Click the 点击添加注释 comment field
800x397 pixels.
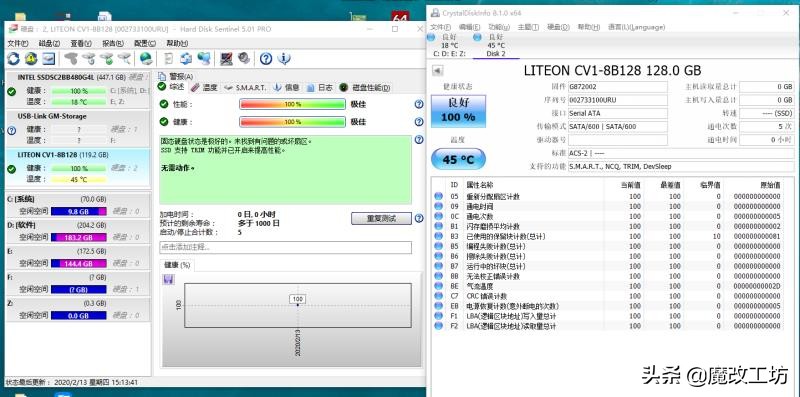(x=286, y=247)
